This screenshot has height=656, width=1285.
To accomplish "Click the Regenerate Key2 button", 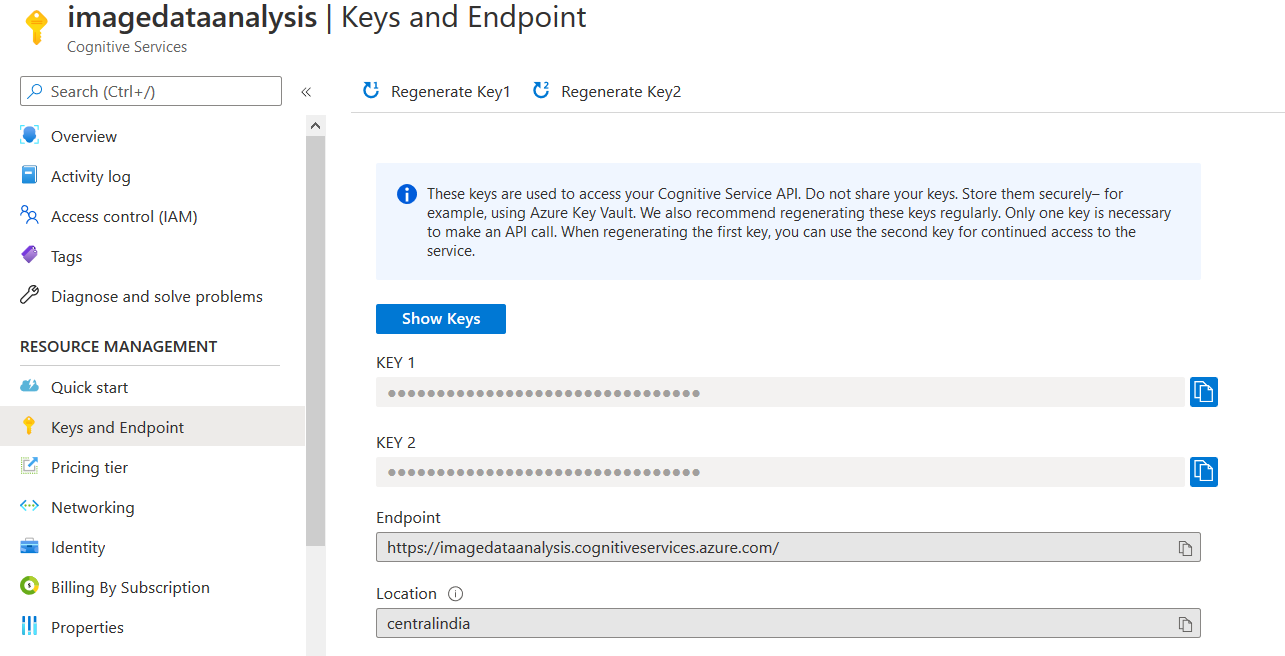I will pos(607,92).
